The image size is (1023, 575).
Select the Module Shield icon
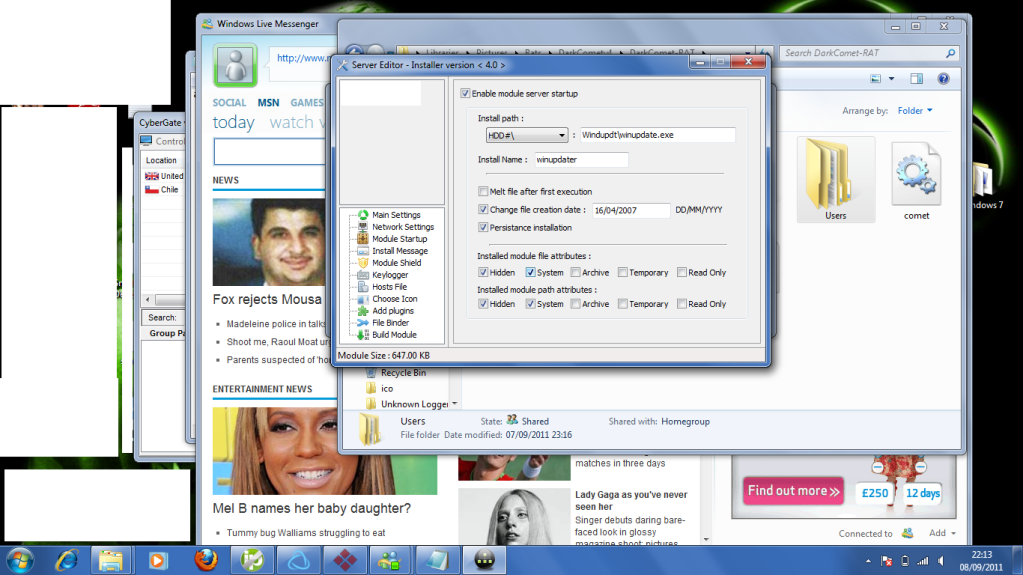(363, 262)
